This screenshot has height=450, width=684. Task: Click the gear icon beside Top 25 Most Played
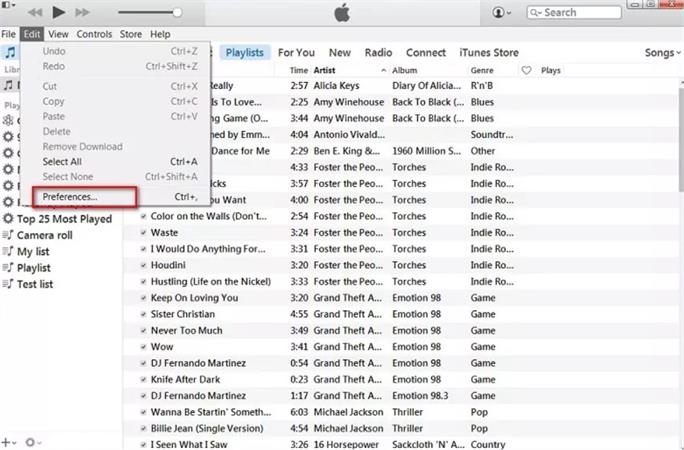tap(8, 218)
